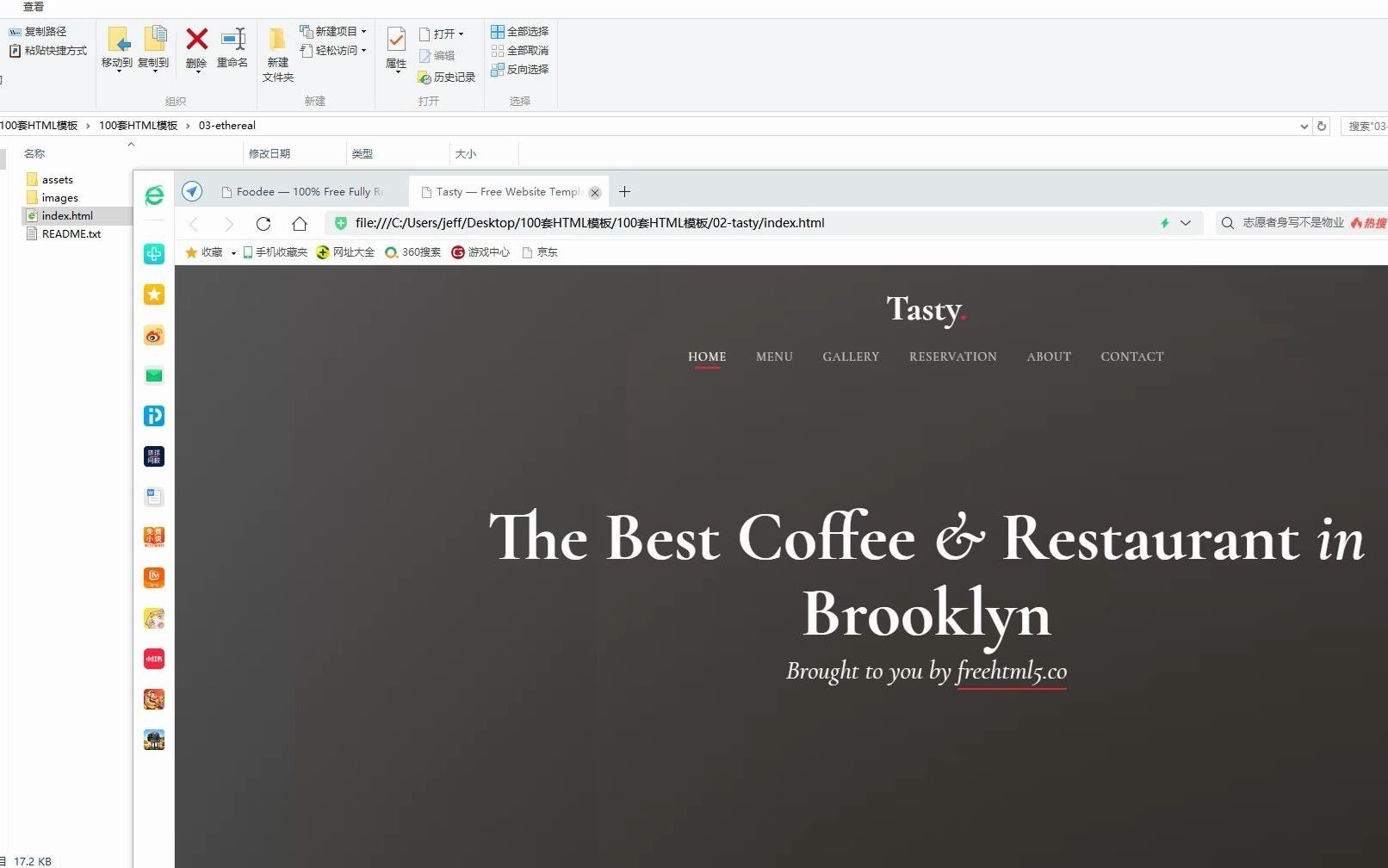Image resolution: width=1388 pixels, height=868 pixels.
Task: Open 历史记录 (history) from the ribbon
Action: [447, 77]
